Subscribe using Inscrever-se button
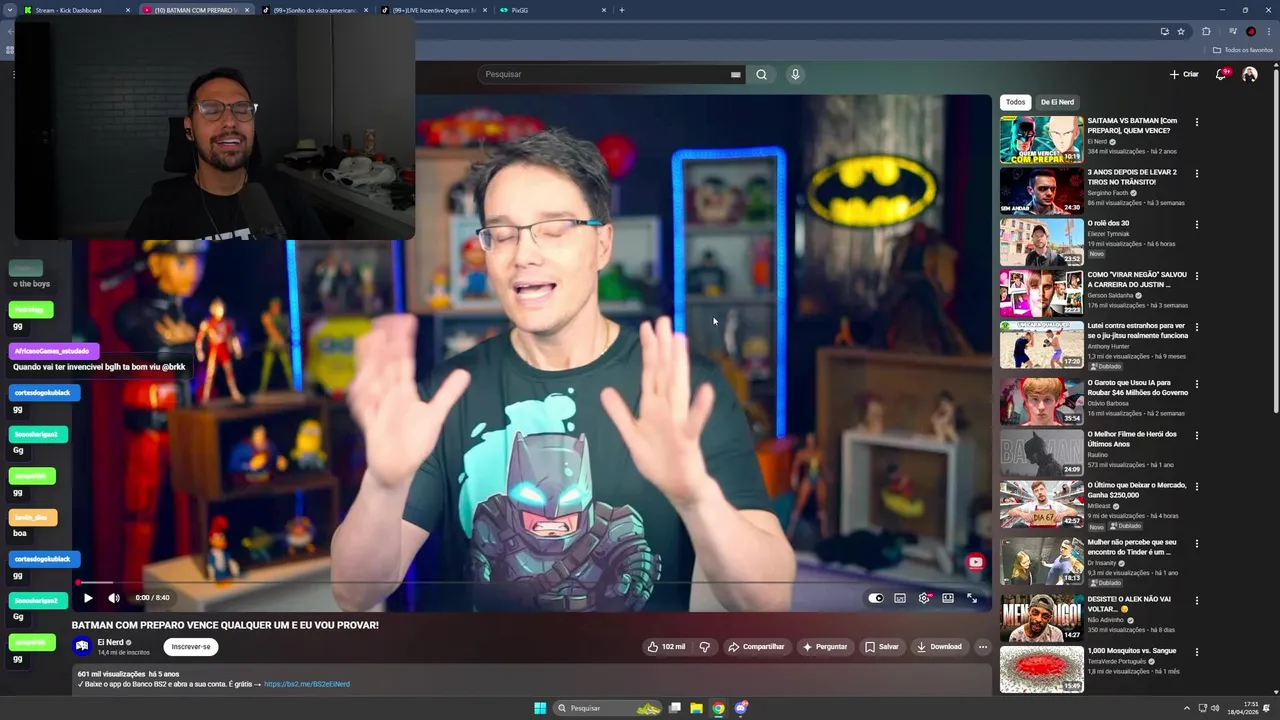 [x=191, y=647]
